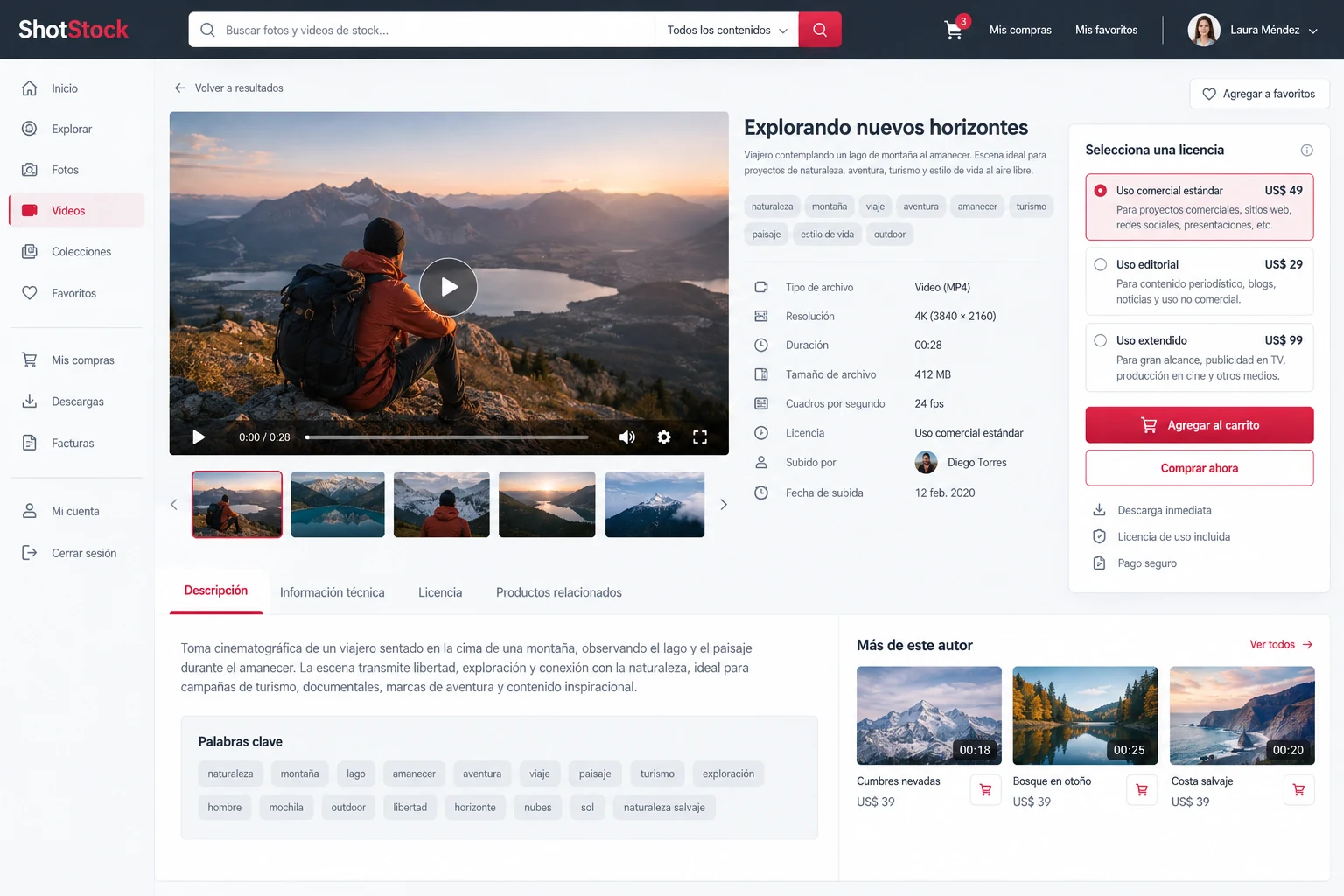The height and width of the screenshot is (896, 1344).
Task: Show next thumbnails with right chevron
Action: 723,505
